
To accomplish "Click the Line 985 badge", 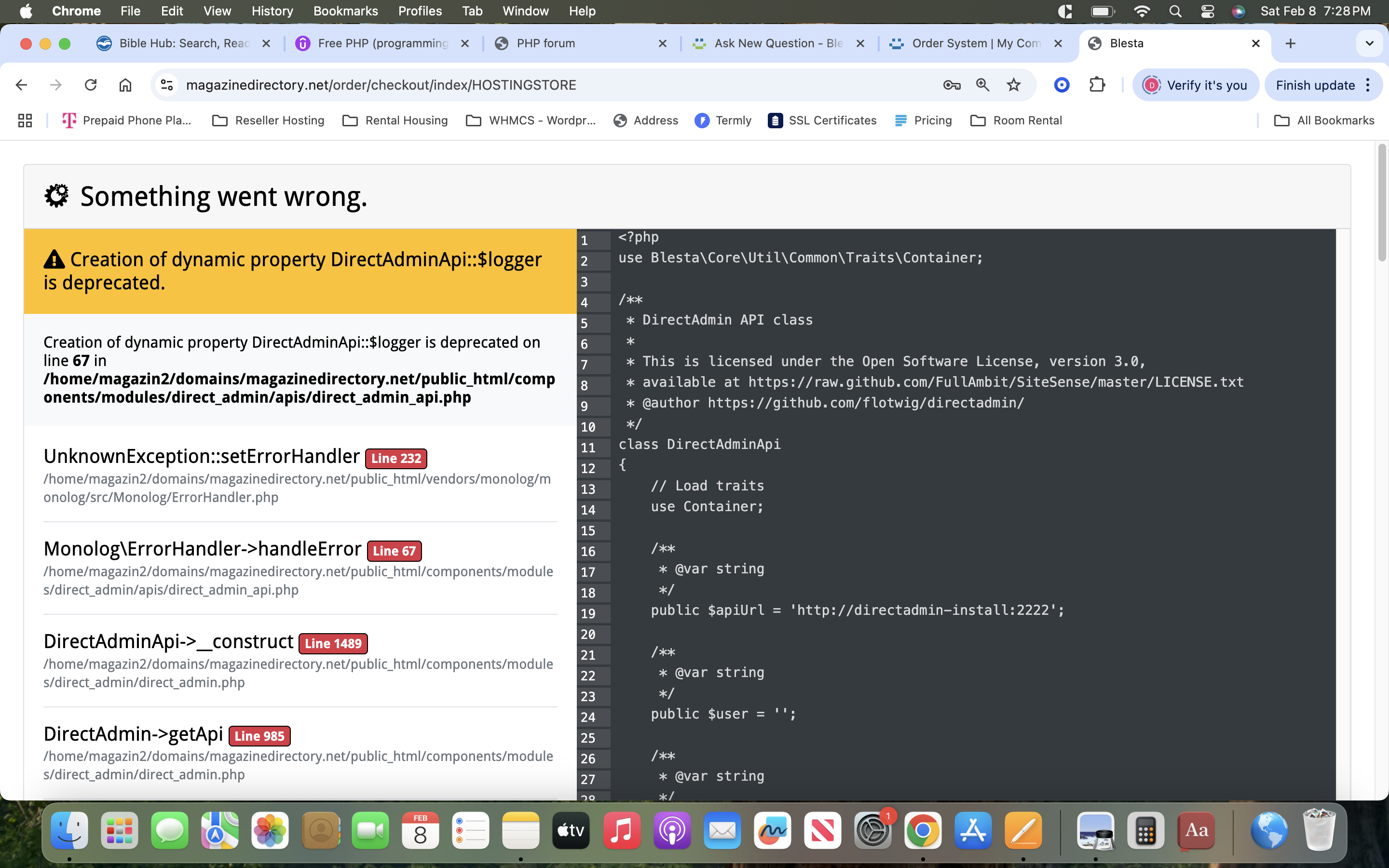I will pyautogui.click(x=259, y=736).
